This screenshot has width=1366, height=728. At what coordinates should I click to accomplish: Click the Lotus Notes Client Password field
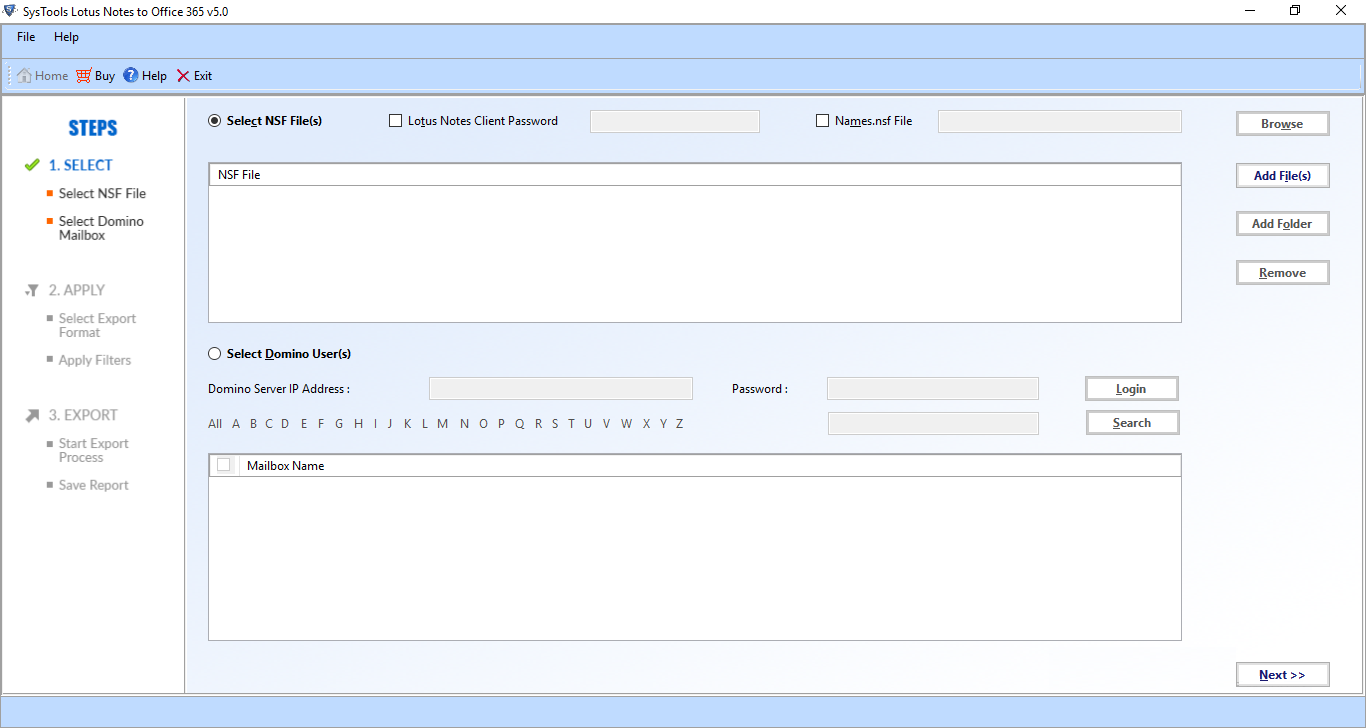(x=675, y=122)
